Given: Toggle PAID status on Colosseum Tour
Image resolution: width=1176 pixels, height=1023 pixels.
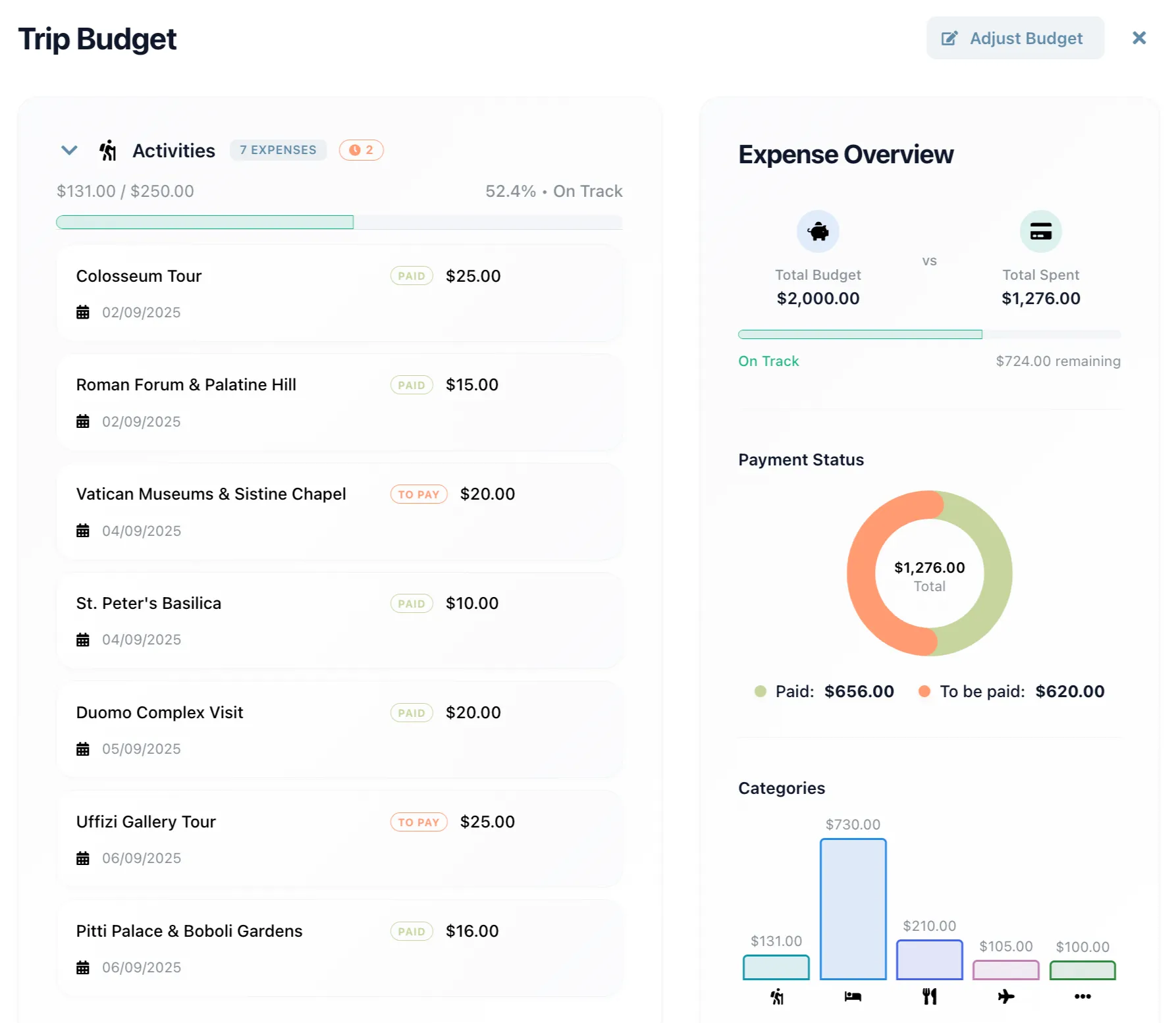Looking at the screenshot, I should [x=412, y=276].
